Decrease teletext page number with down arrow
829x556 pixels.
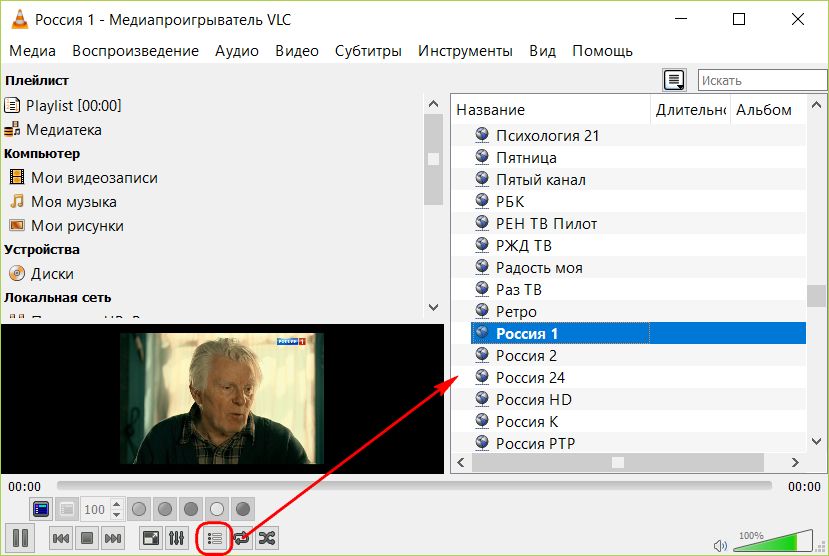[117, 514]
